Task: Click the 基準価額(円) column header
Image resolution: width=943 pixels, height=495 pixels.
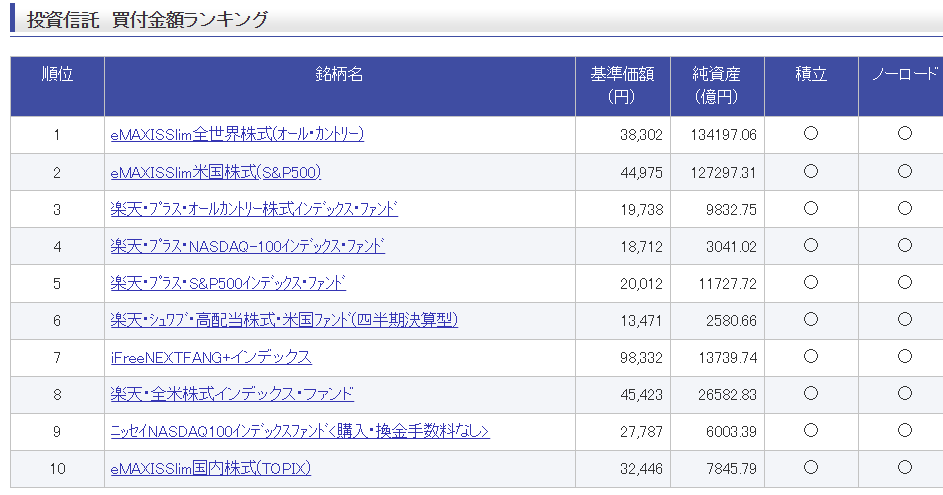Action: click(622, 86)
